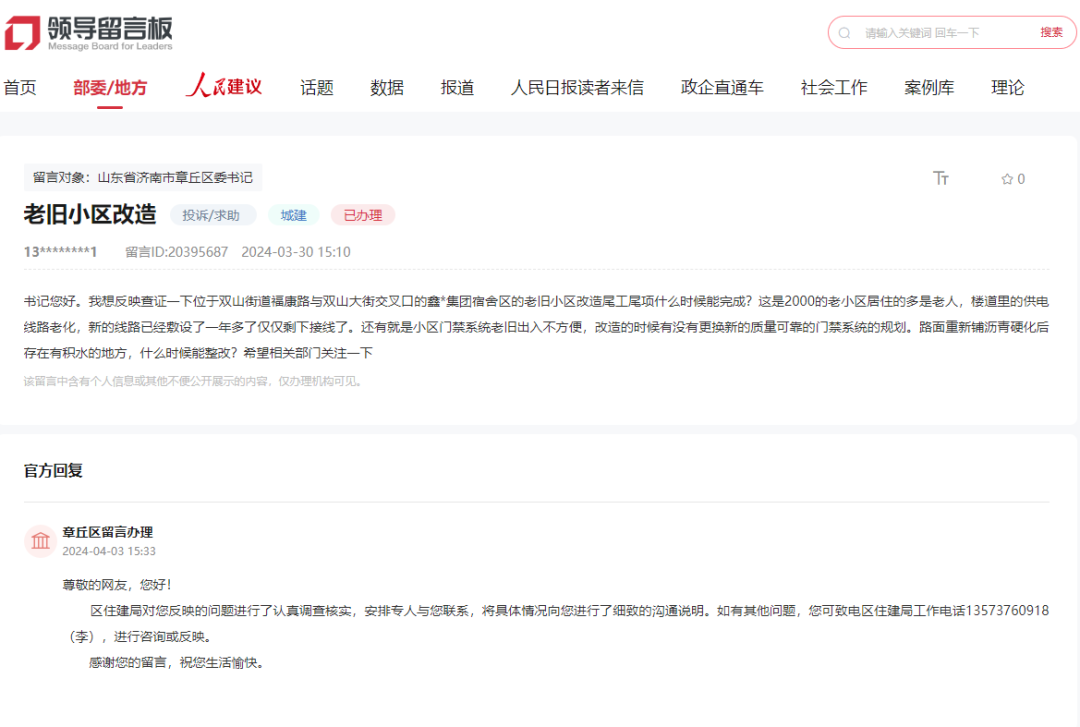Click the search magnifier icon
Screen dimensions: 1080x727
844,33
